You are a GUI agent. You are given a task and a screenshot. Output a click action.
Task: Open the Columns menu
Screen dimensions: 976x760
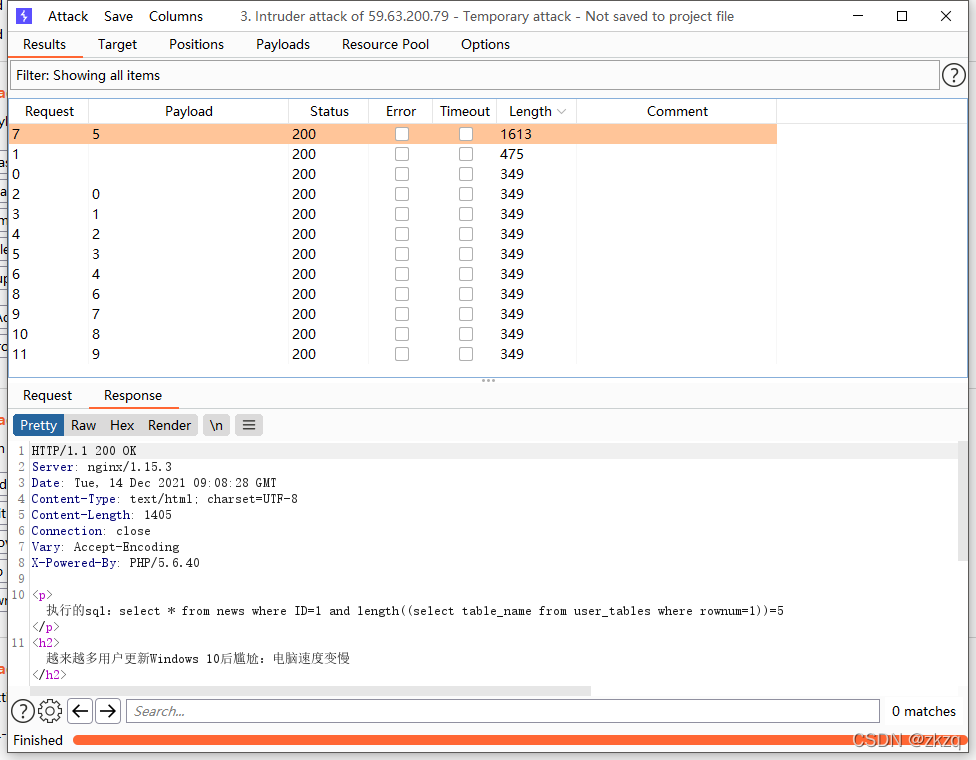(x=176, y=16)
